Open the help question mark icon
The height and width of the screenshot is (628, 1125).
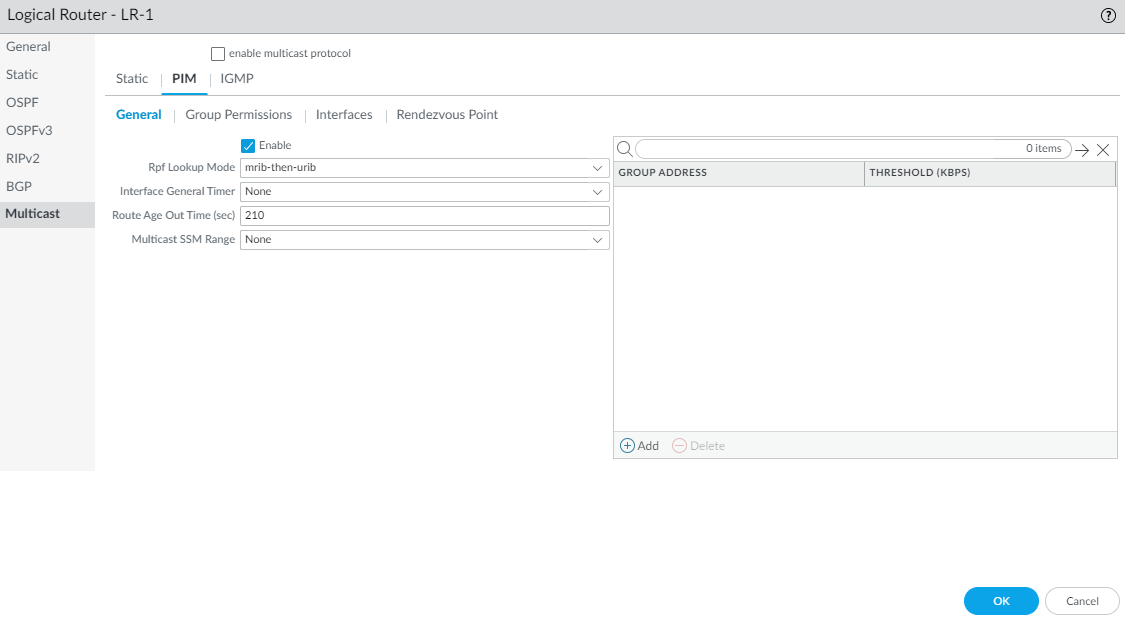click(x=1108, y=16)
